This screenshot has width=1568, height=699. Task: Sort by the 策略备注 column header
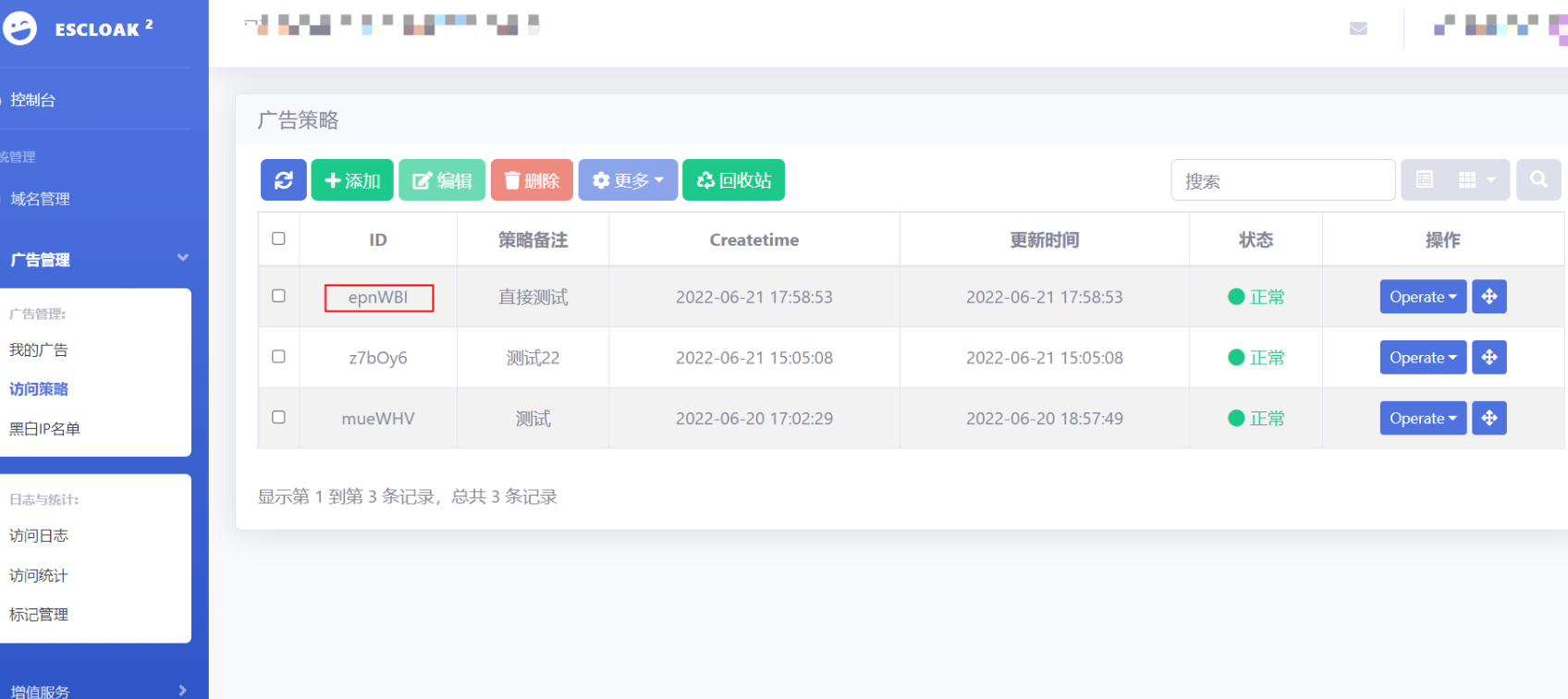tap(533, 240)
